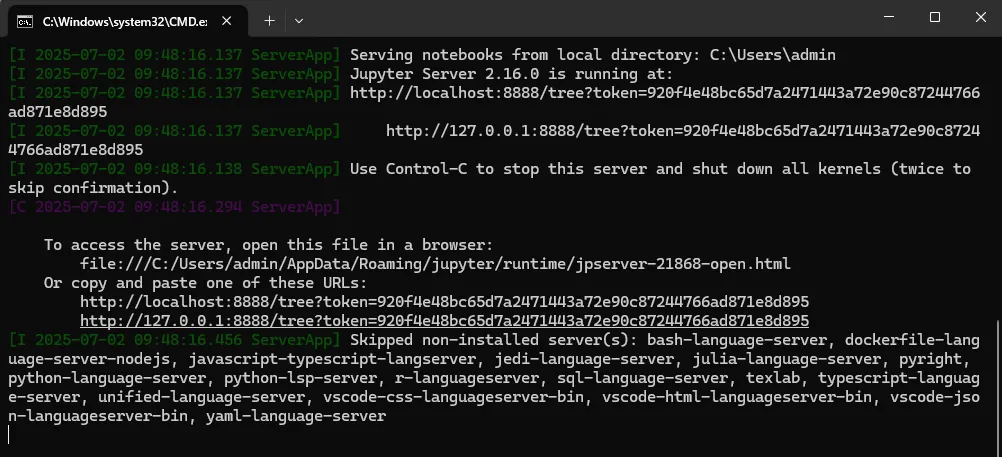
Task: Open a new tab with the plus button
Action: coord(270,20)
